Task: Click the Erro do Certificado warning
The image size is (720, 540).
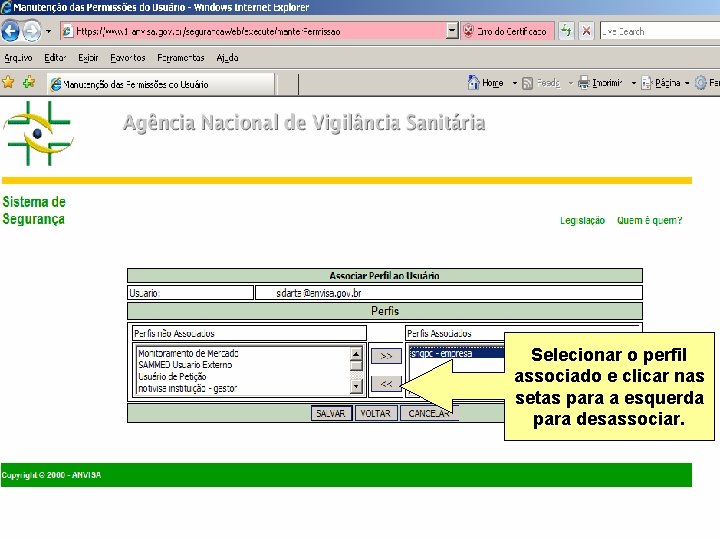Action: (x=506, y=31)
